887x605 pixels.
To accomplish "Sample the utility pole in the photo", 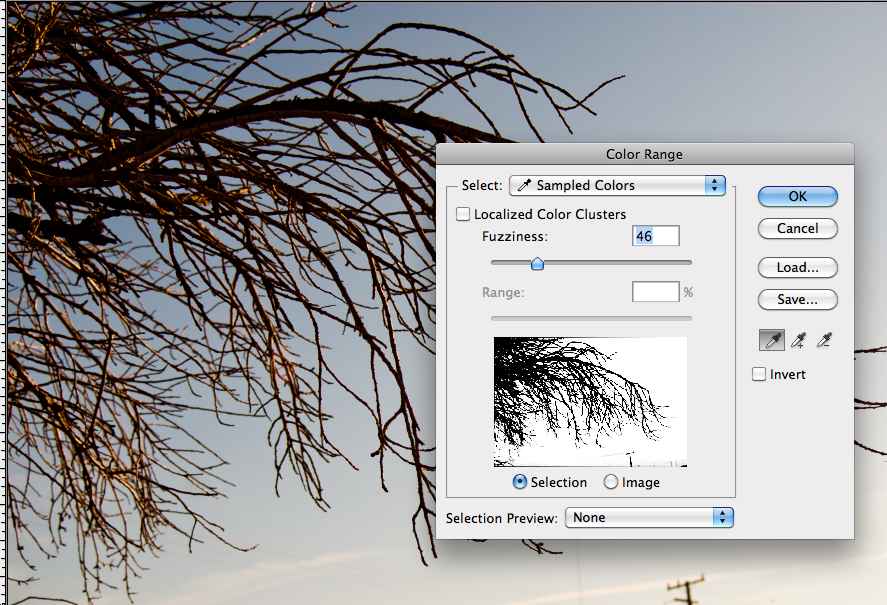I will pyautogui.click(x=689, y=590).
